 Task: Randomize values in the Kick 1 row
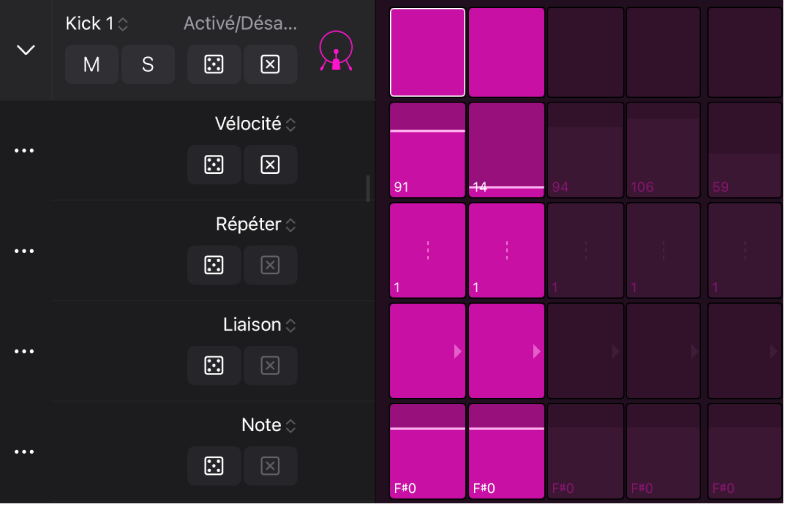[214, 65]
